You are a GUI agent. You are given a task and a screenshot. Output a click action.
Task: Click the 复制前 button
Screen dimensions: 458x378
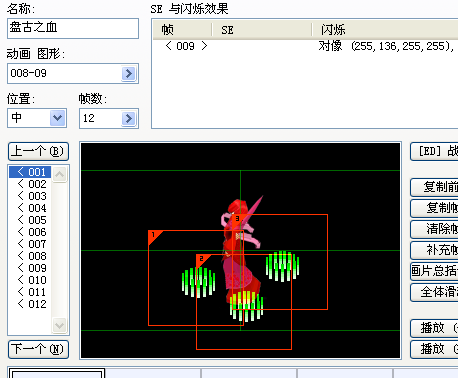click(435, 187)
